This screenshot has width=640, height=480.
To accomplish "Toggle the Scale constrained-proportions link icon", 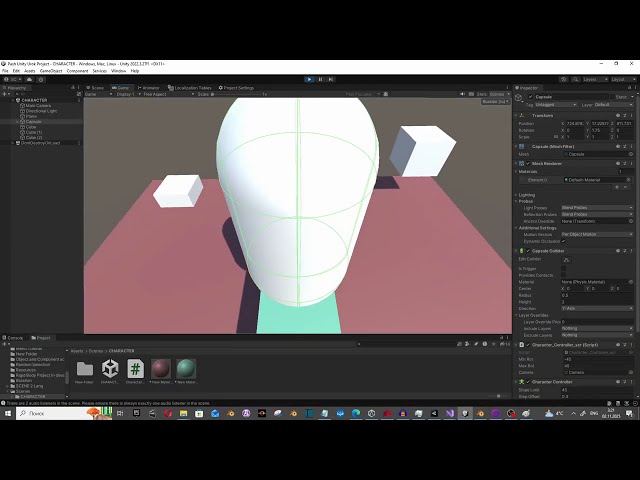I will point(556,137).
